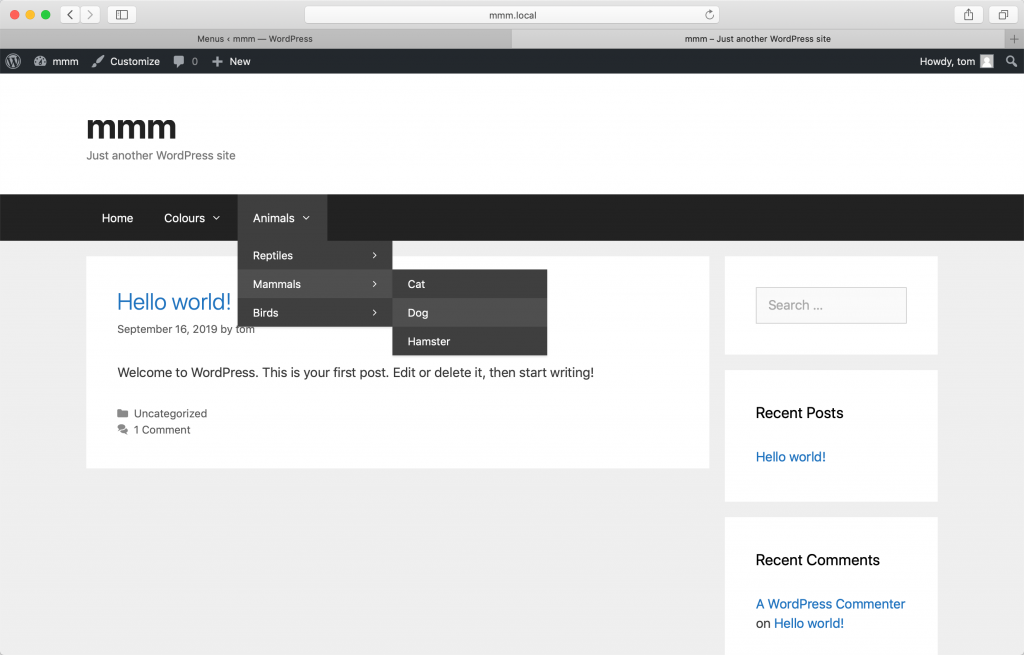This screenshot has height=655, width=1024.
Task: Open the Hello world! post link
Action: (174, 301)
